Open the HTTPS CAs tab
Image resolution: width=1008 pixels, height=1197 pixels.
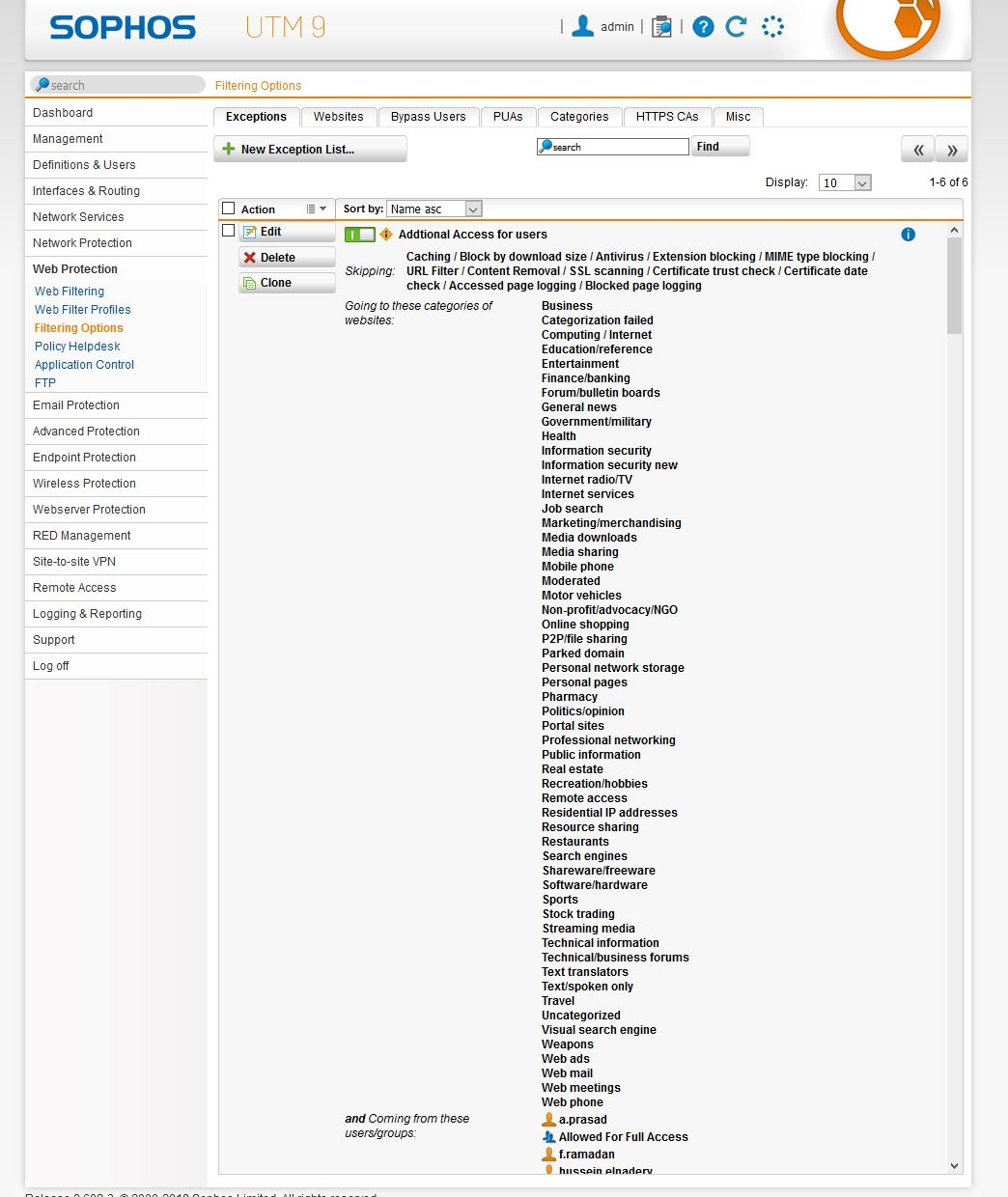(666, 117)
